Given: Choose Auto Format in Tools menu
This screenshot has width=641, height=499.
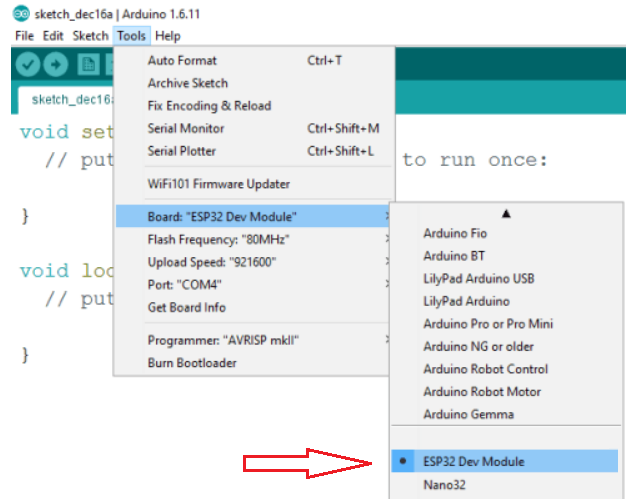Looking at the screenshot, I should click(253, 60).
